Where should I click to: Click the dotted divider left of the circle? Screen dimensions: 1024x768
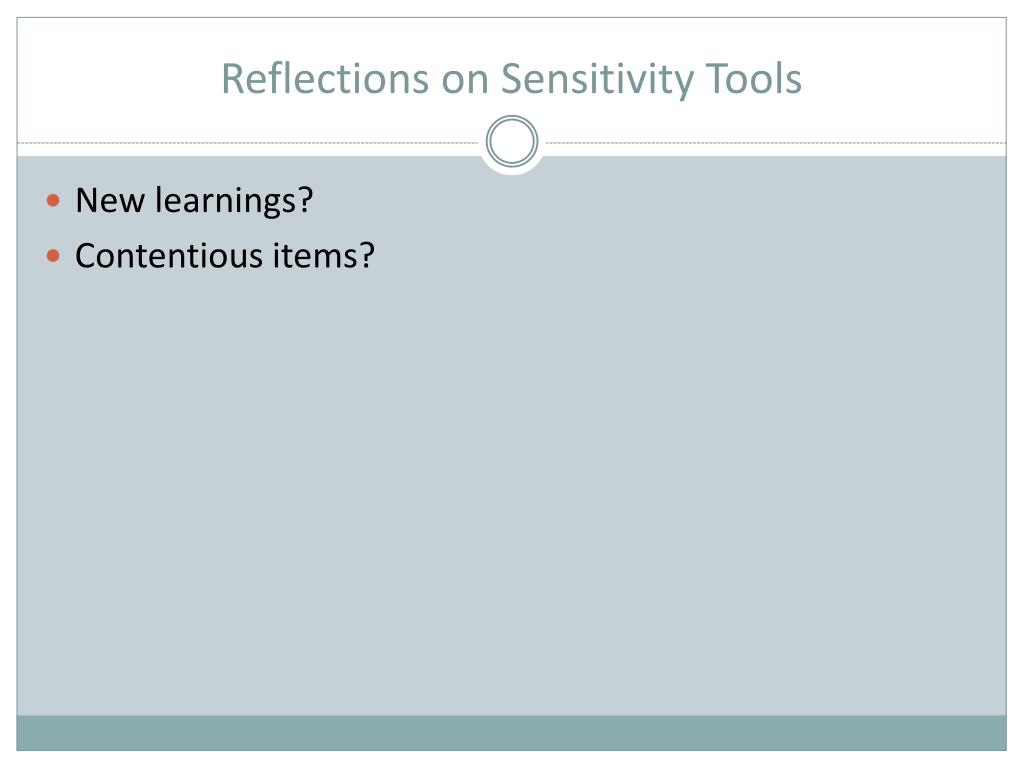pyautogui.click(x=250, y=143)
